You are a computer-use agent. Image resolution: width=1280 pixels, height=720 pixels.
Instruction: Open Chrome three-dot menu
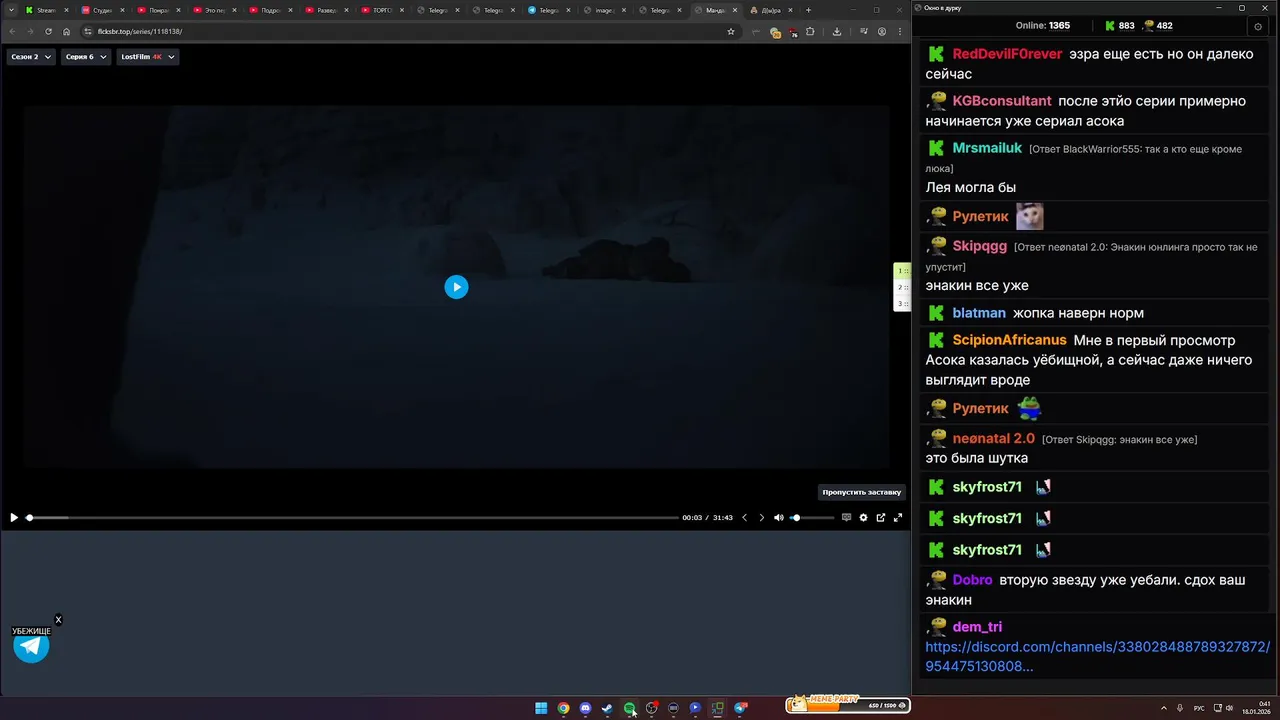coord(899,31)
